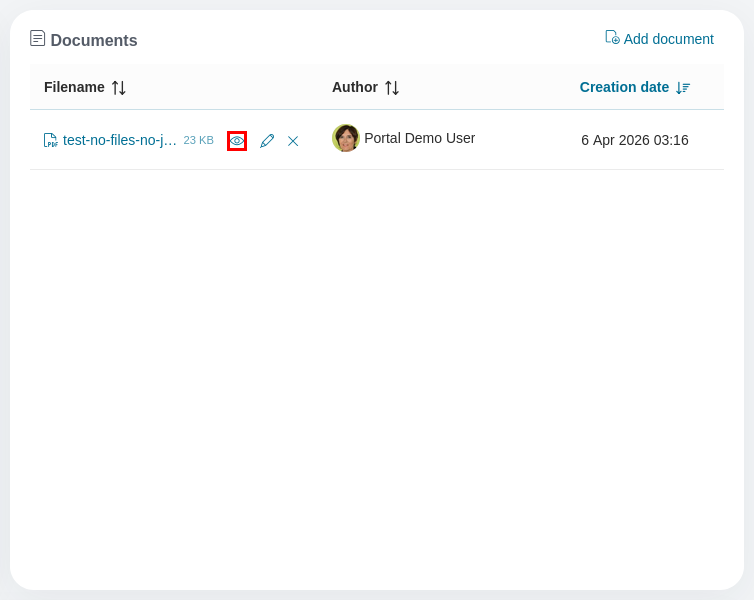Click the 6 Apr 2026 03:16 date

635,140
